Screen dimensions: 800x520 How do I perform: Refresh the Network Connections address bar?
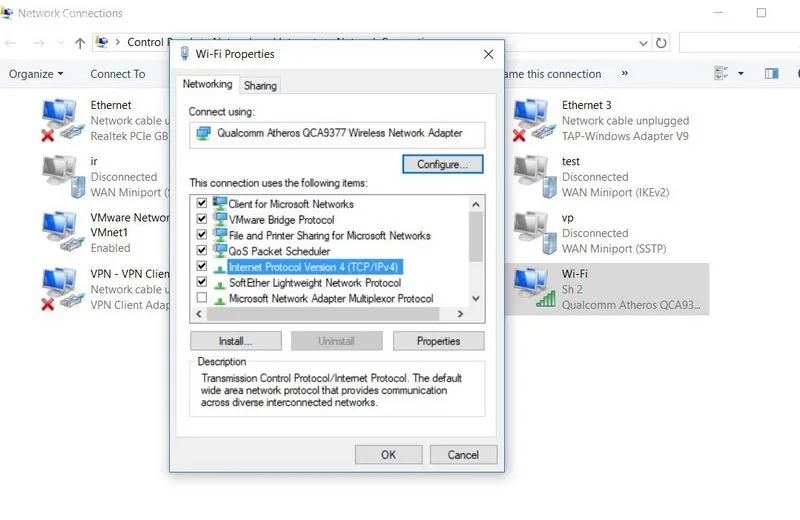661,43
